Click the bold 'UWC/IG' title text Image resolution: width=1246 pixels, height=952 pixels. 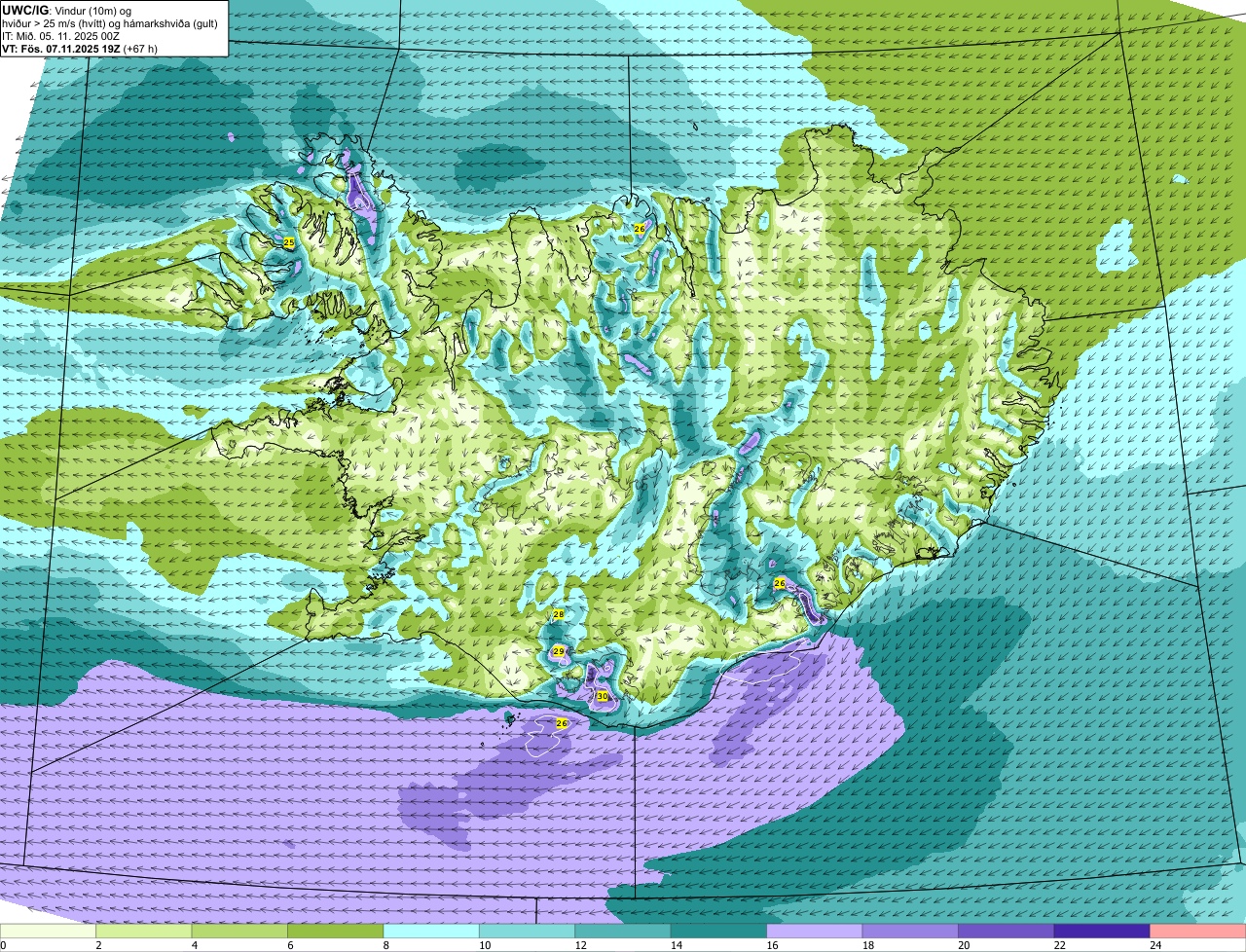point(23,10)
